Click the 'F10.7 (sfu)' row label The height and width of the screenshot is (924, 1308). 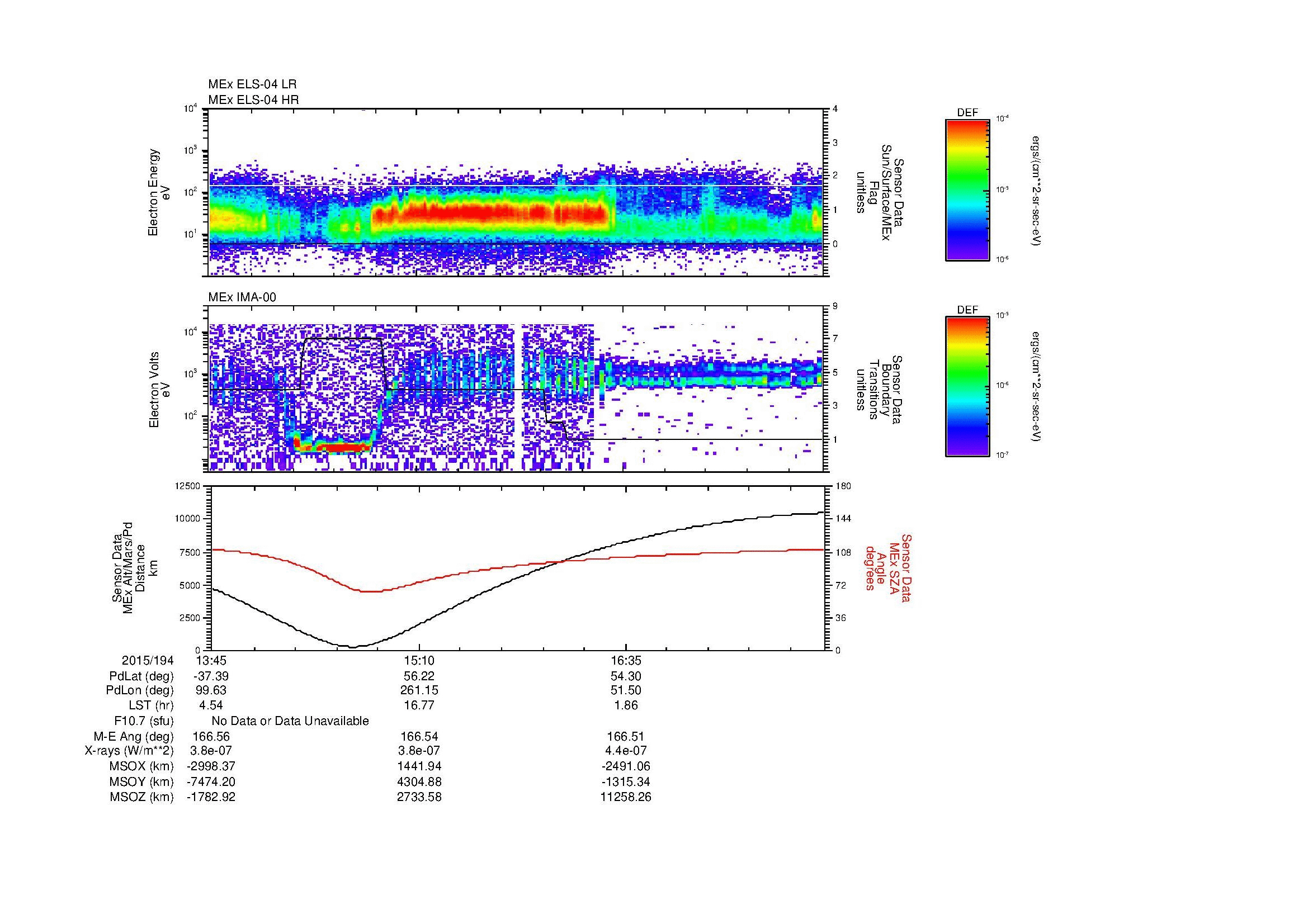point(144,721)
